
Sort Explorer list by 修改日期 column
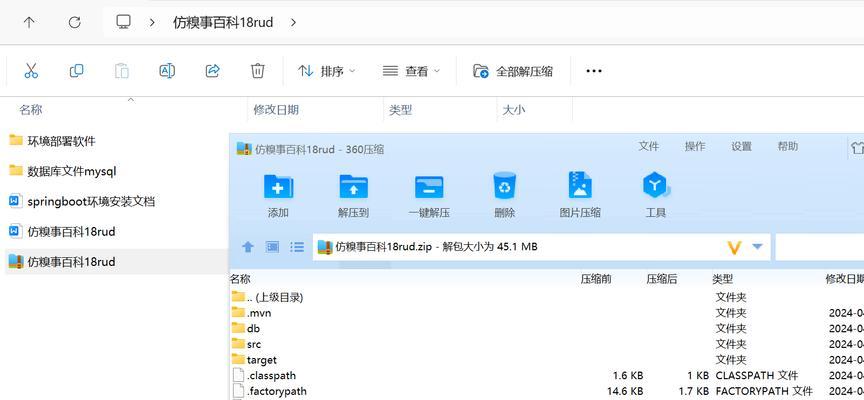pyautogui.click(x=276, y=110)
